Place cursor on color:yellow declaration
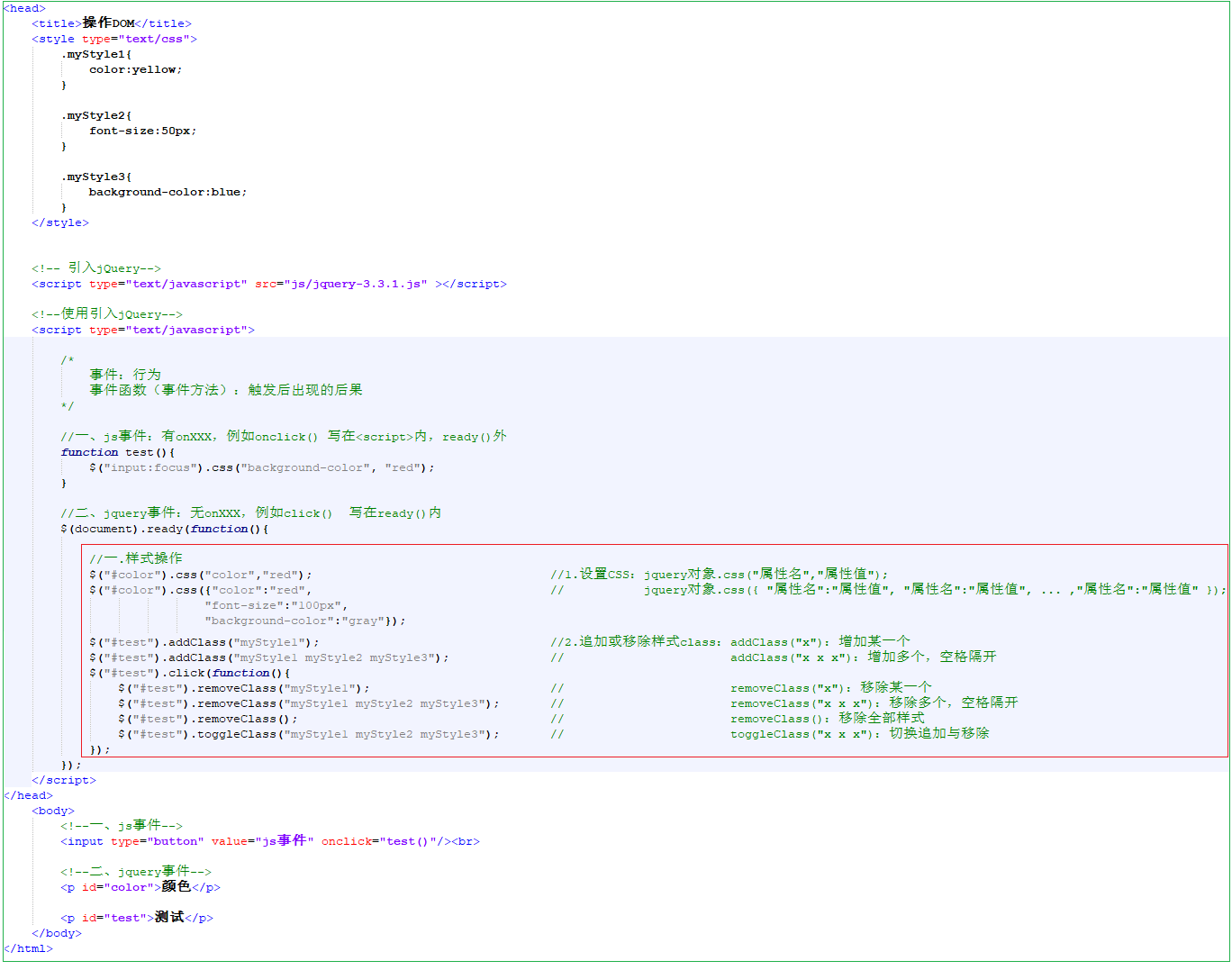Viewport: 1232px width, 970px height. (x=135, y=69)
